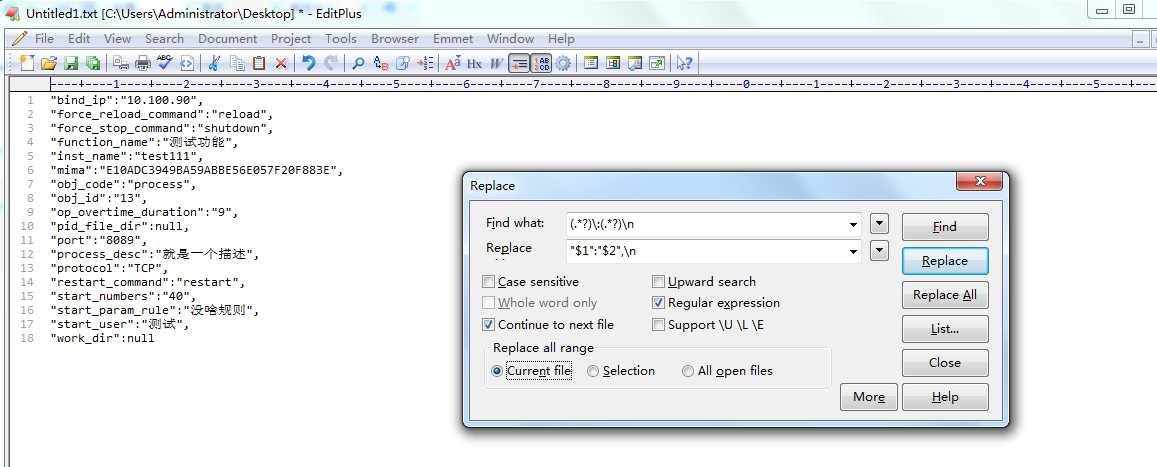Screen dimensions: 1157x467
Task: Click the Find in Files icon
Action: (x=402, y=63)
